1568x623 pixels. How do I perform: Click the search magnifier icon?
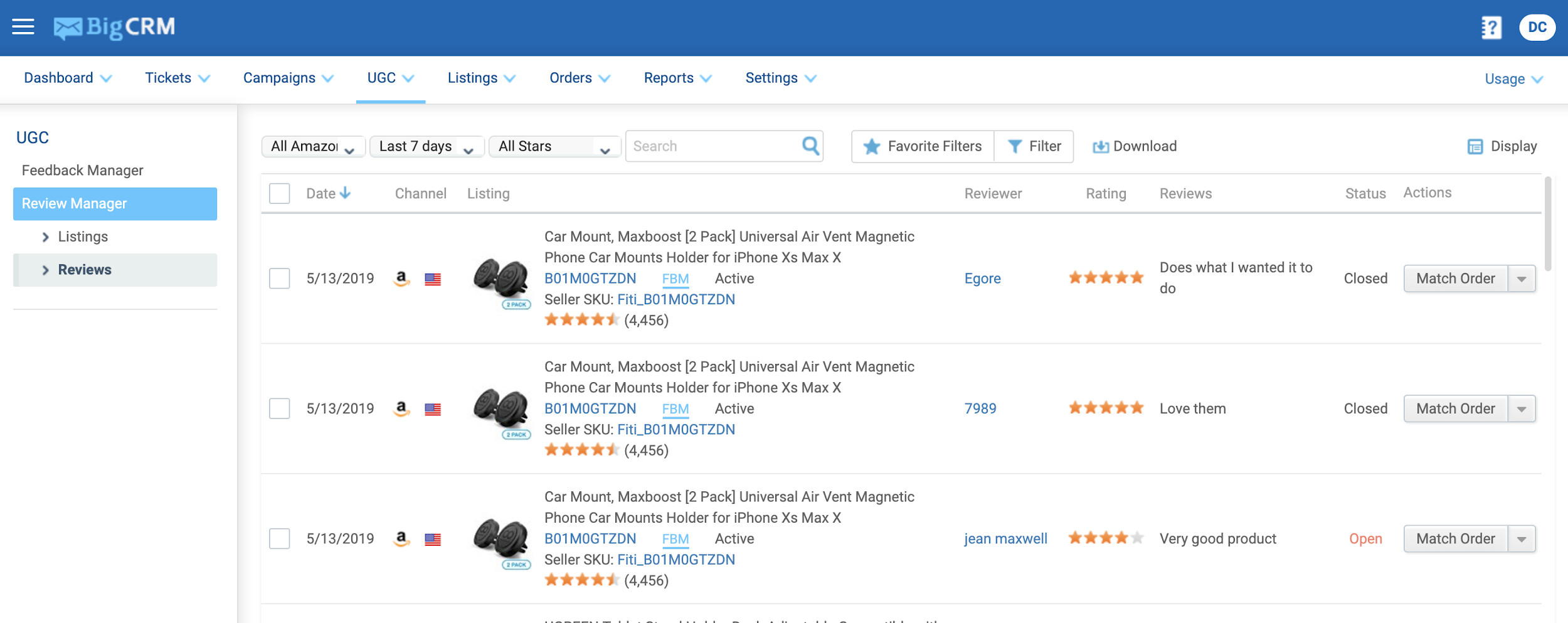(810, 146)
